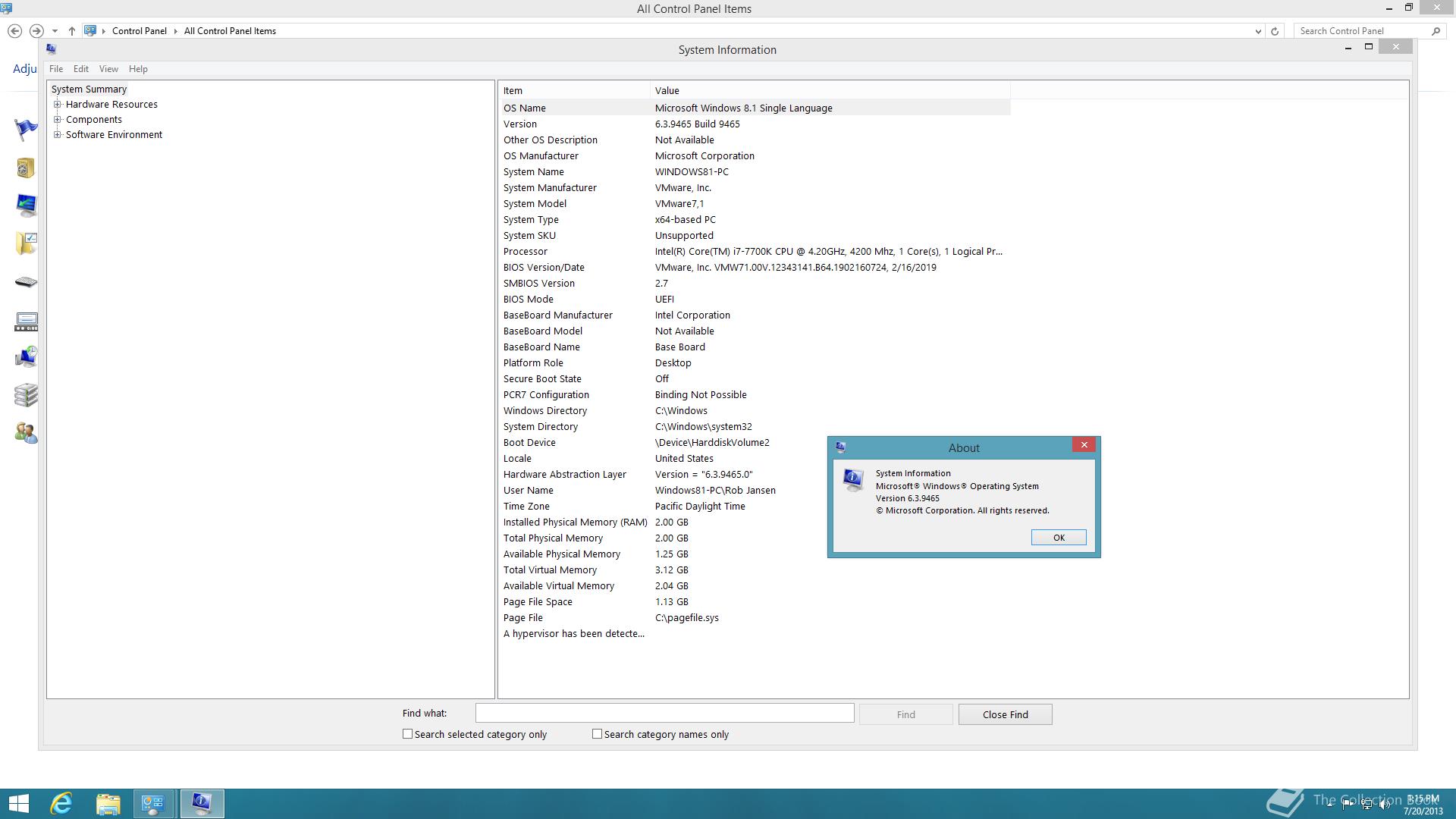Enable Search category names only
1456x819 pixels.
(x=598, y=734)
